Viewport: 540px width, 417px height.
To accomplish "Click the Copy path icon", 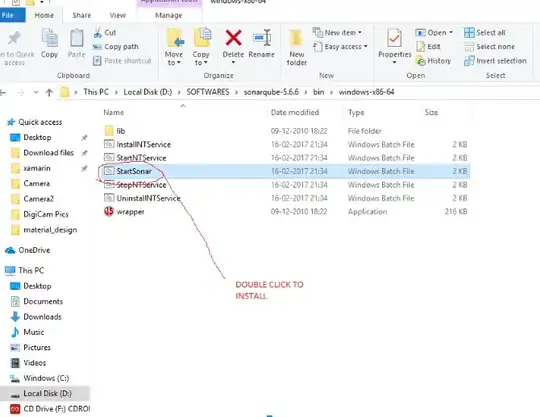I will coord(97,47).
